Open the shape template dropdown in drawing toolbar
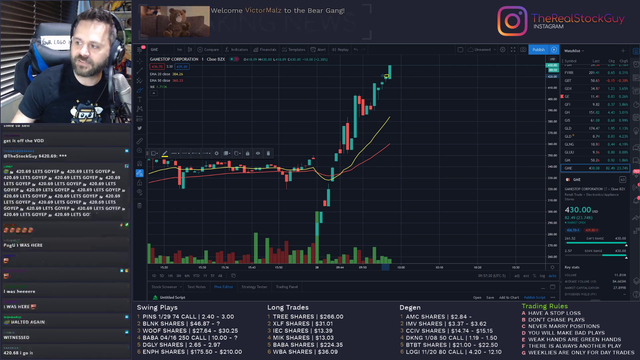640x360 pixels. (154, 153)
